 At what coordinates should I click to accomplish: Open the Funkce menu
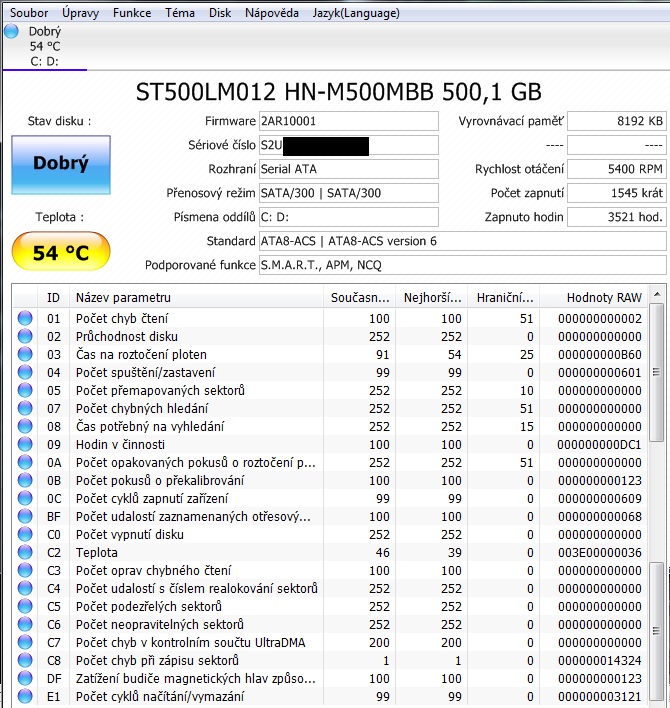point(132,13)
